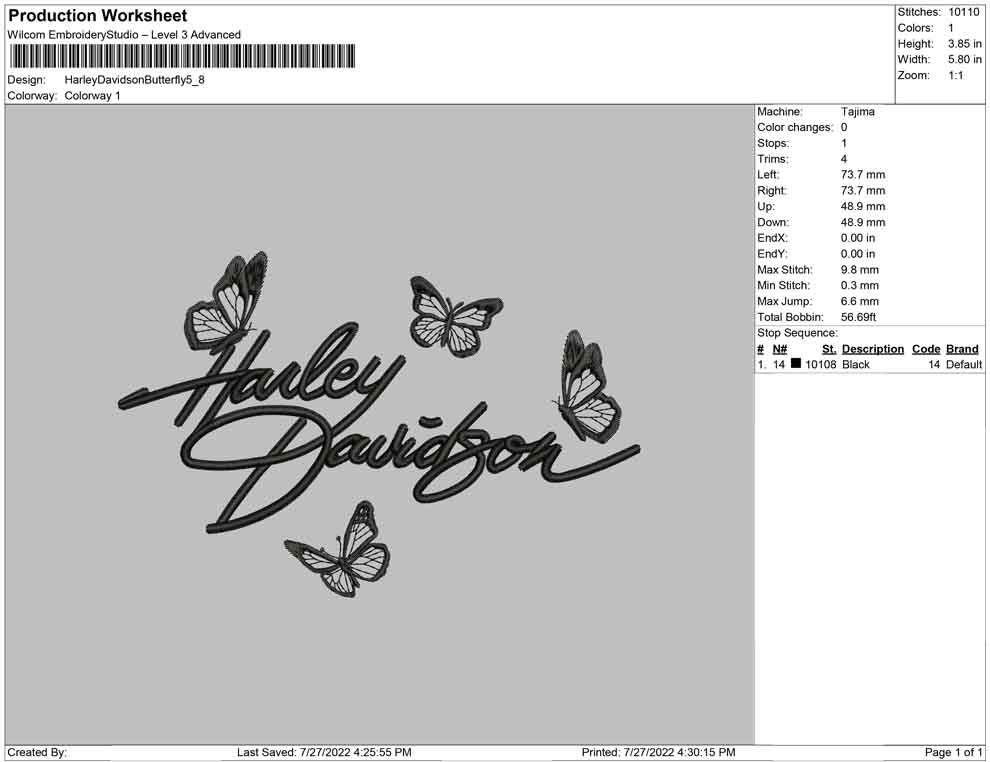Click the 'Stop Sequence:' heading
Viewport: 990px width, 762px height.
click(x=797, y=333)
